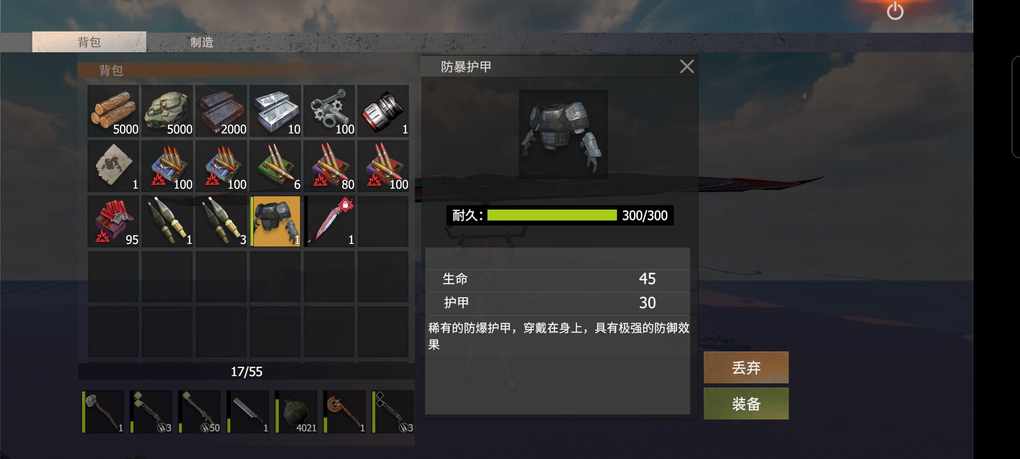The height and width of the screenshot is (459, 1020).
Task: Open the 背包 backpack tab
Action: [89, 42]
